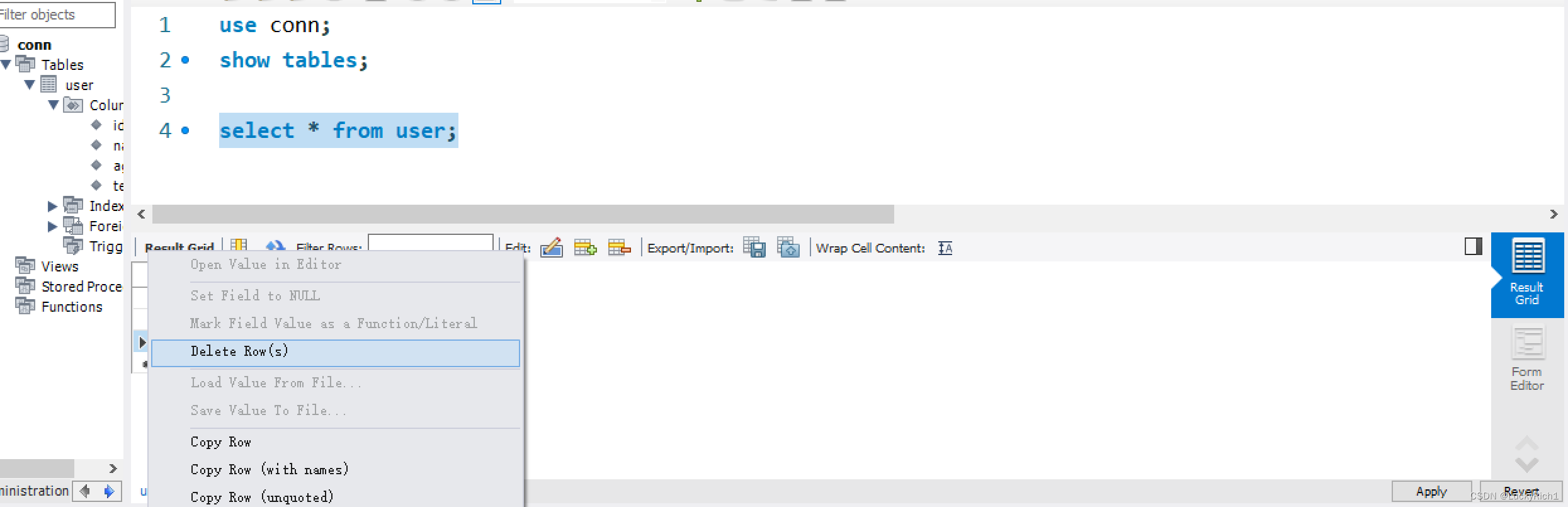Click line 2 statement marker dot
This screenshot has height=507, width=1568.
(185, 60)
